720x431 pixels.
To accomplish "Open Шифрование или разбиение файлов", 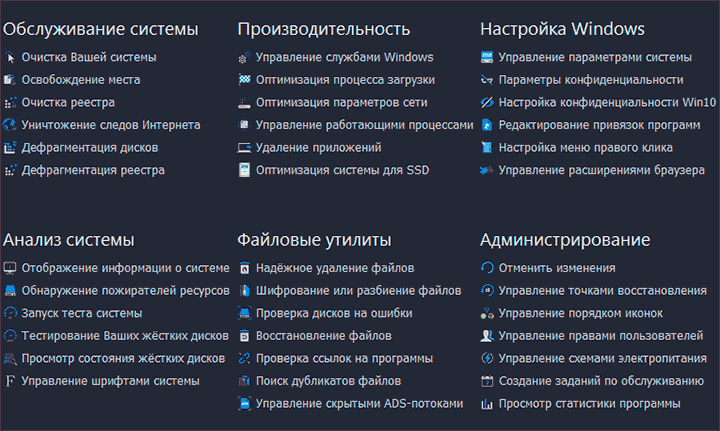I will (x=359, y=291).
